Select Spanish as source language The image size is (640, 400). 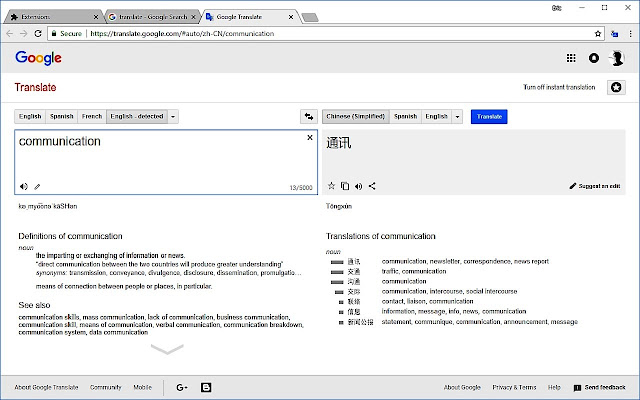(62, 117)
